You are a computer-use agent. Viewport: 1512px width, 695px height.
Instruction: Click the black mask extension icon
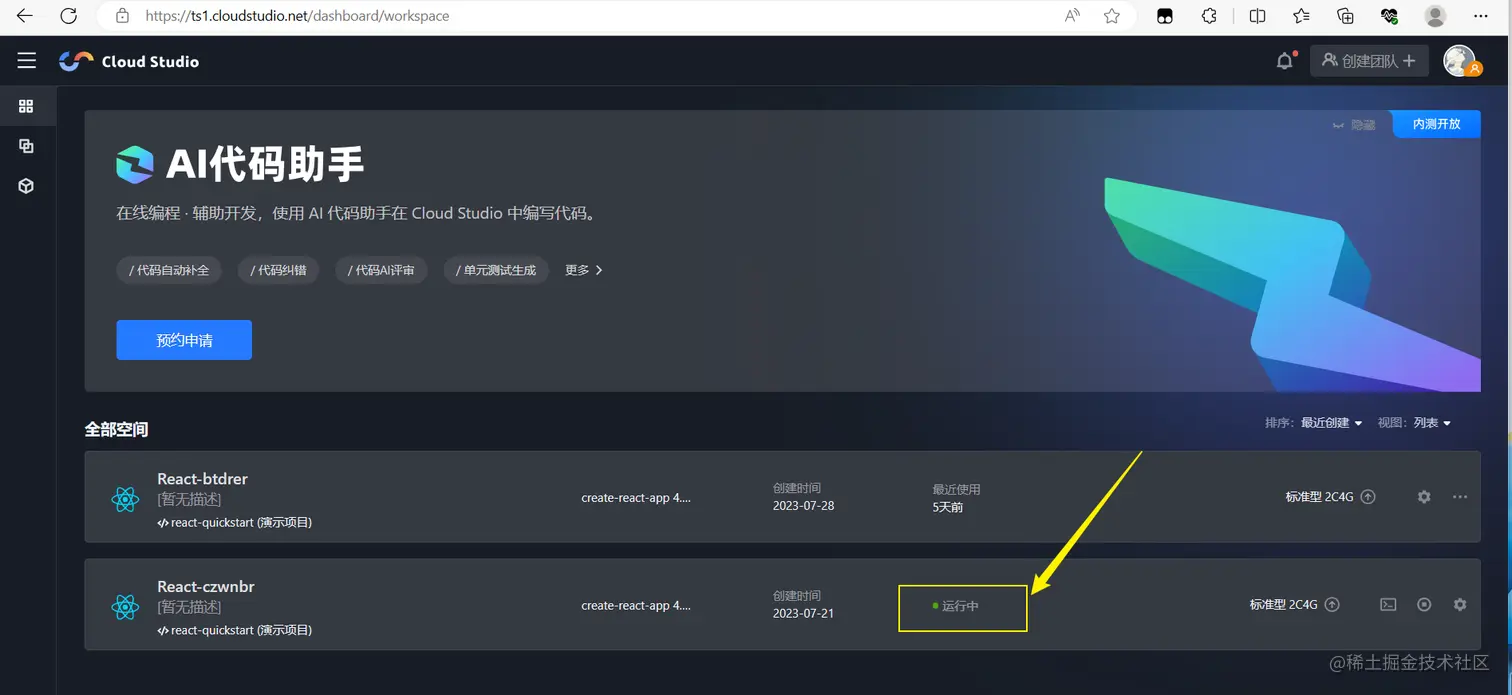click(x=1165, y=16)
